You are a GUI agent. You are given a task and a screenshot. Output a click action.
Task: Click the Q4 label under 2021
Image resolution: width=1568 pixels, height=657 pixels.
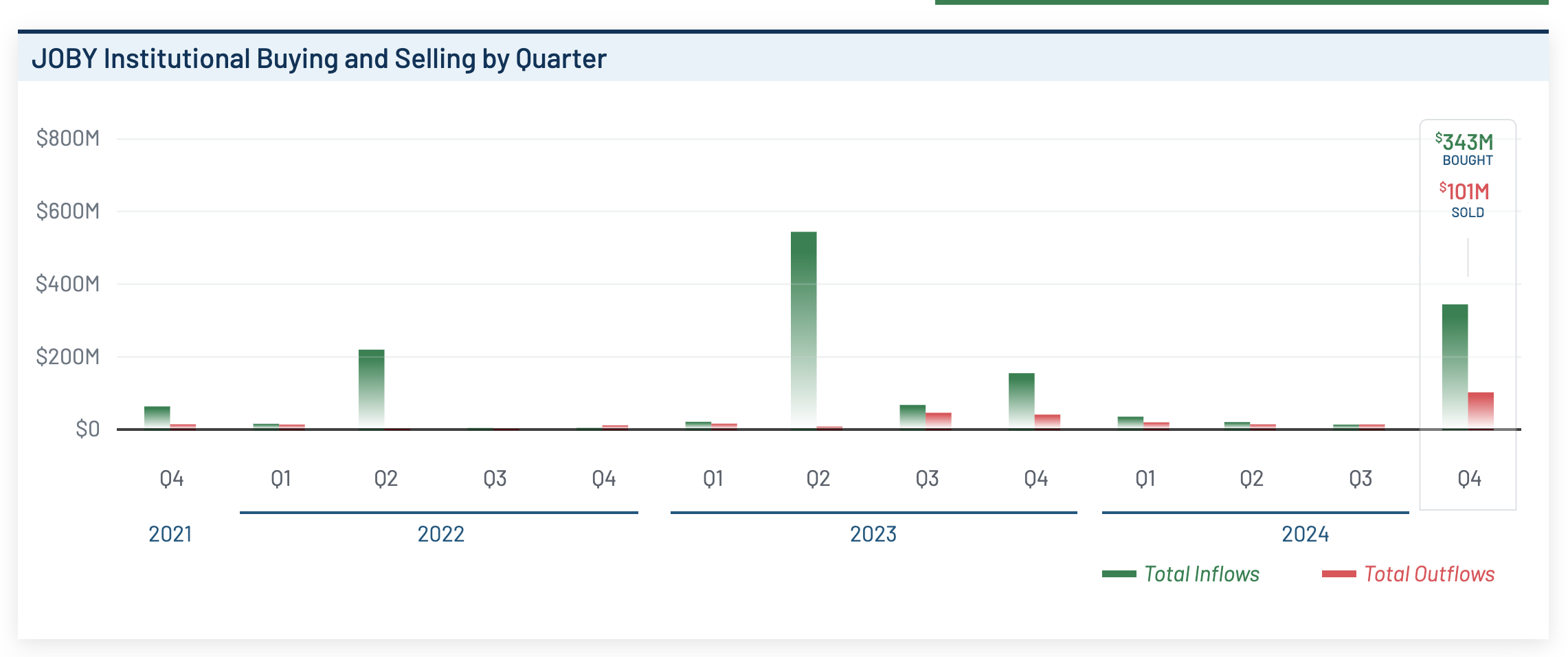pyautogui.click(x=172, y=478)
